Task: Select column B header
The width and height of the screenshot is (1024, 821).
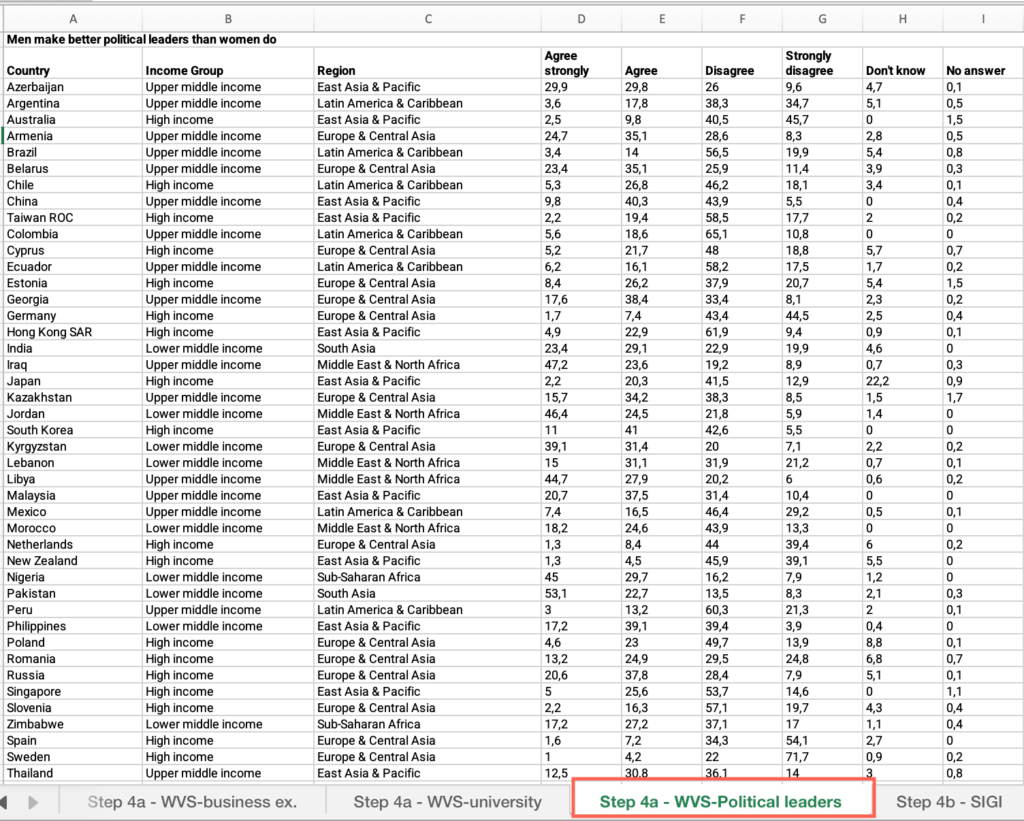Action: coord(228,19)
